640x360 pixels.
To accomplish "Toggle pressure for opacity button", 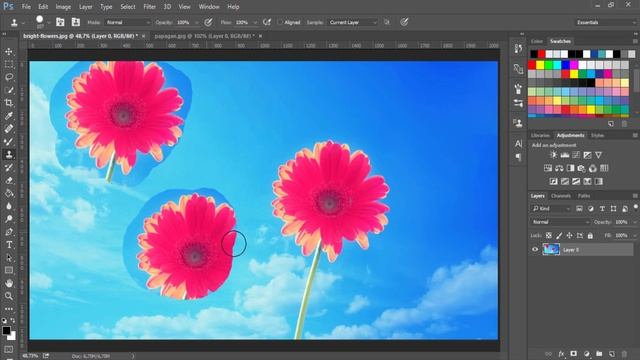I will [208, 22].
